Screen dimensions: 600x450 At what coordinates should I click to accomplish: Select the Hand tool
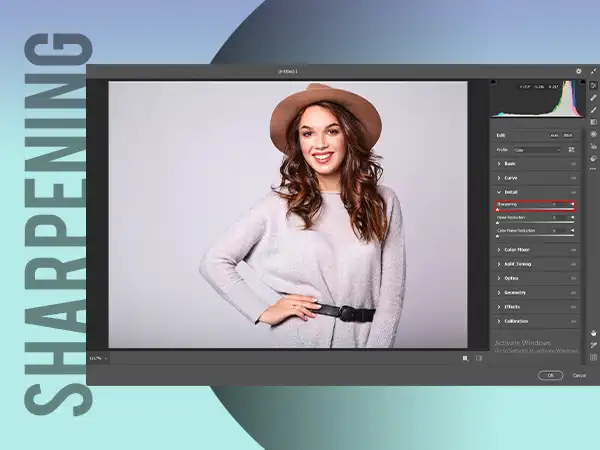coord(593,332)
